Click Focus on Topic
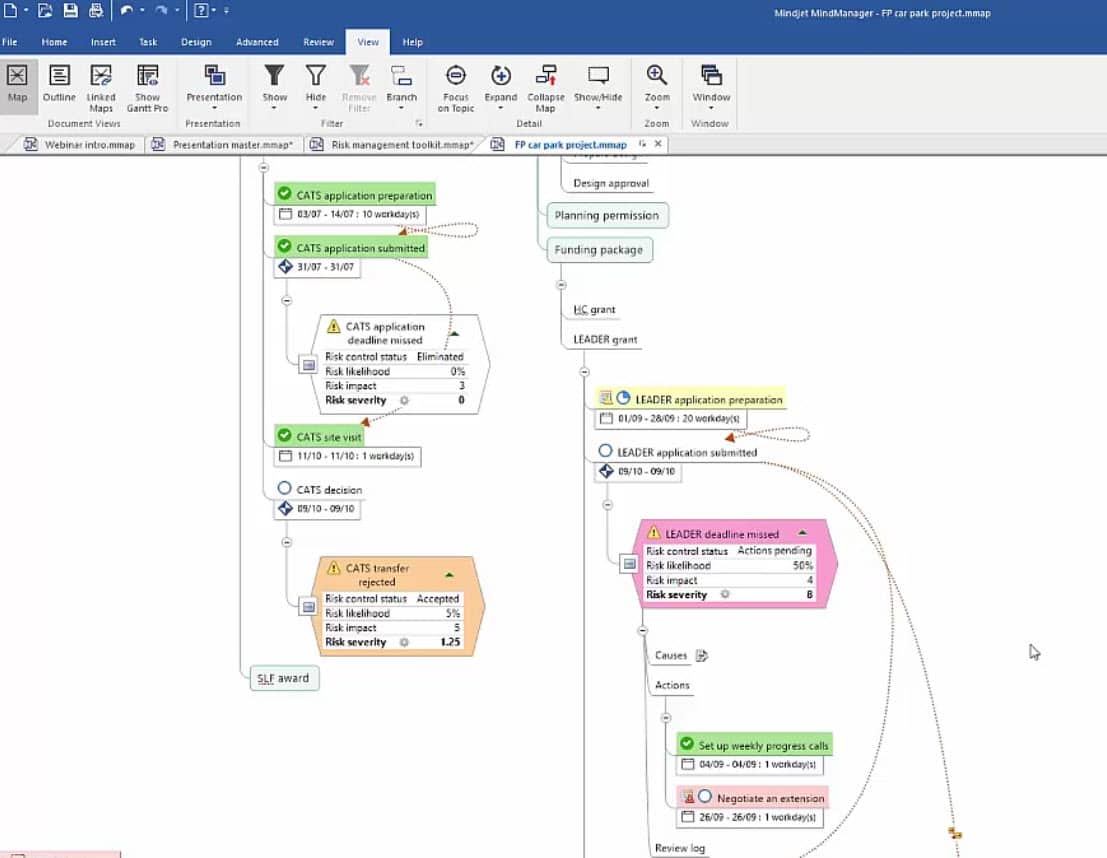Image resolution: width=1107 pixels, height=858 pixels. (456, 88)
